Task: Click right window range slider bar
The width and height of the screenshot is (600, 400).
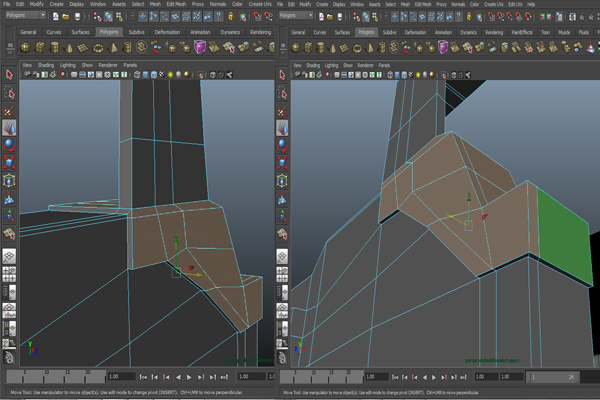Action: (553, 377)
